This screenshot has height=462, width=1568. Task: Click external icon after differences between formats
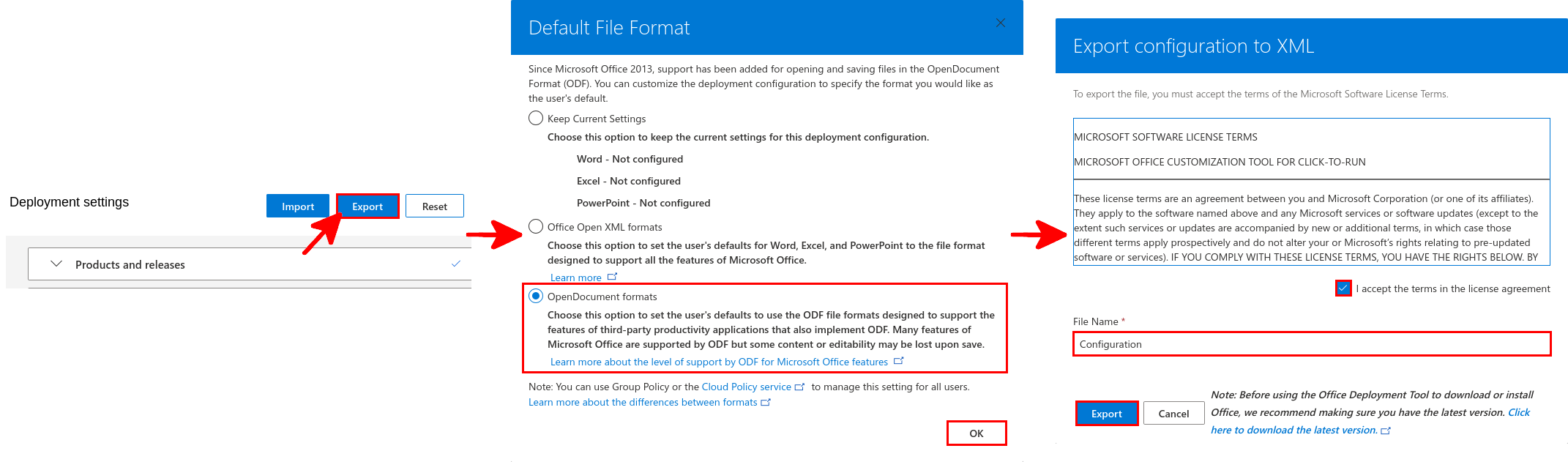coord(766,402)
